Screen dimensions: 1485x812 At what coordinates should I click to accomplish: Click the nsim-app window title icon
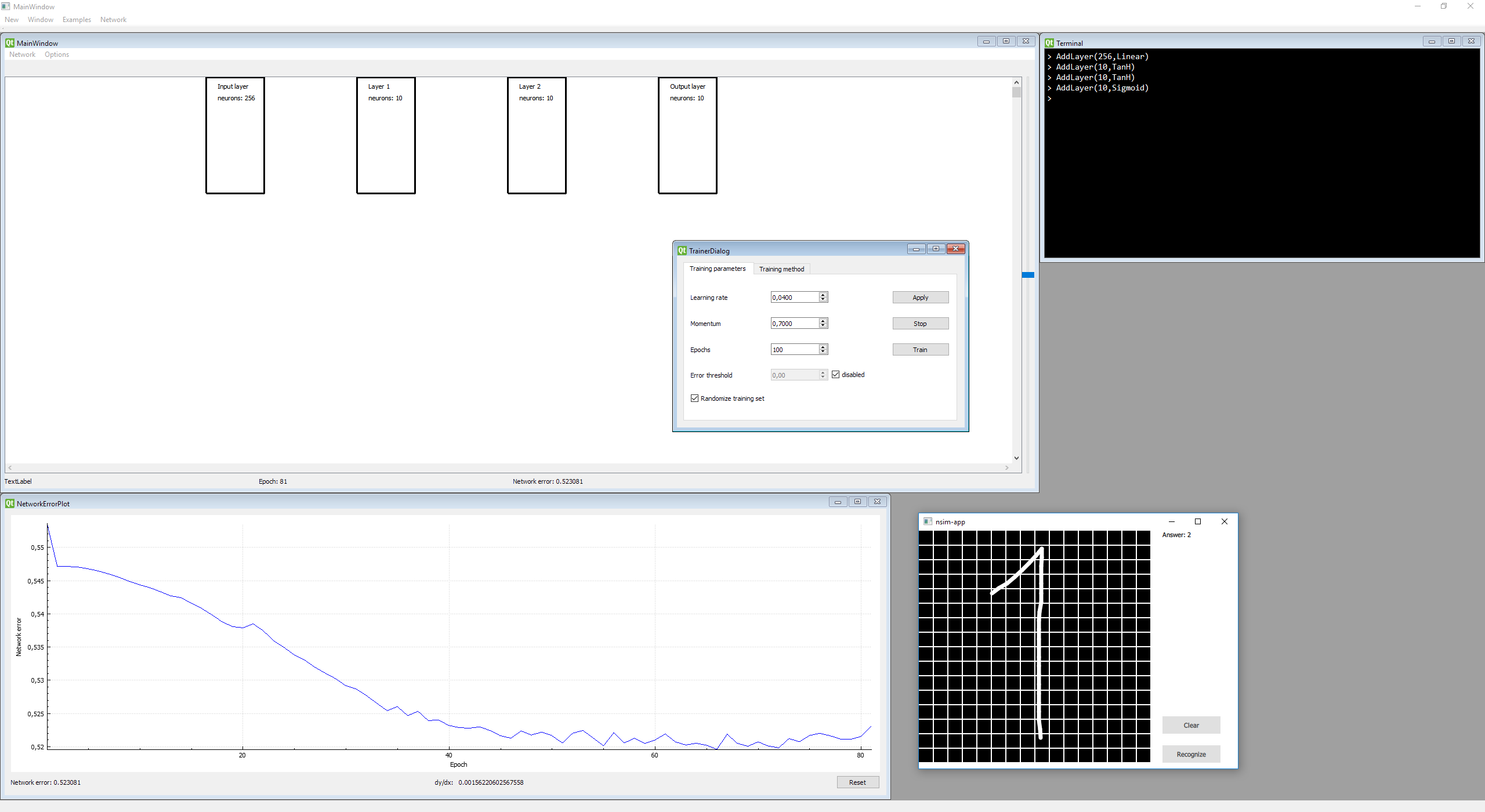tap(928, 521)
